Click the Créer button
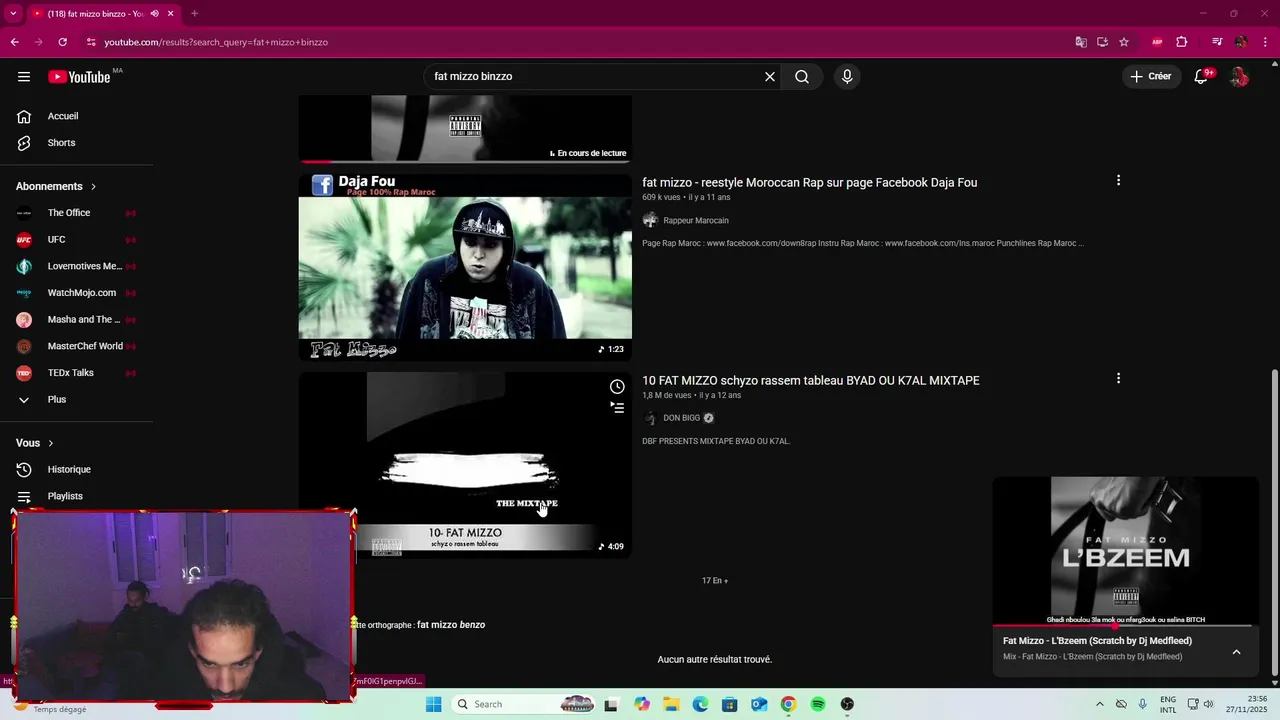 tap(1150, 76)
